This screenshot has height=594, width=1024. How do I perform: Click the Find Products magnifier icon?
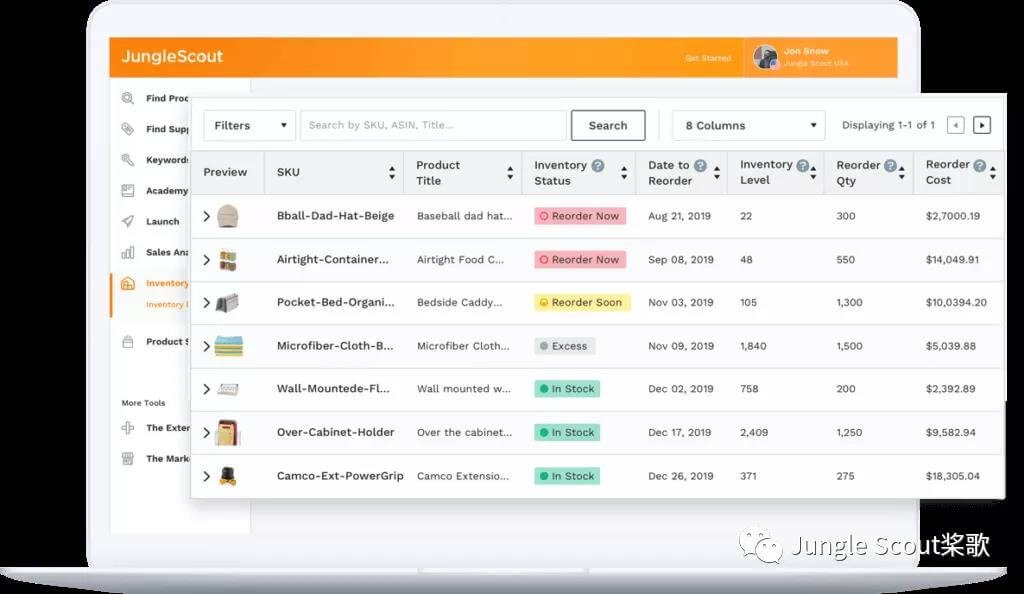click(128, 99)
